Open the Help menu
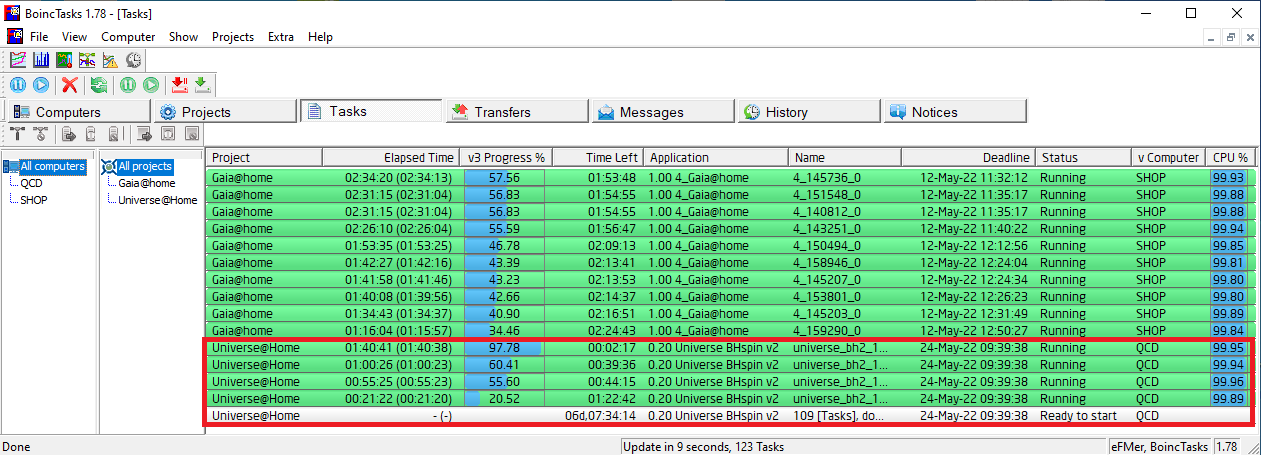 320,36
